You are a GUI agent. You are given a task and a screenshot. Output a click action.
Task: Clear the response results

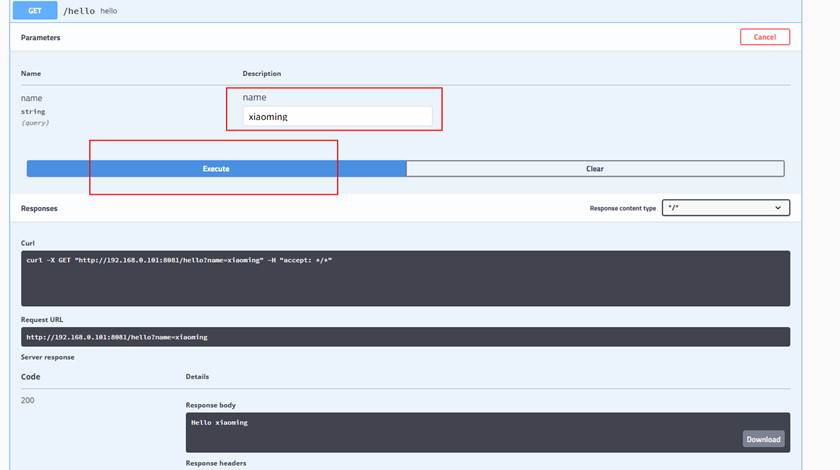(595, 168)
